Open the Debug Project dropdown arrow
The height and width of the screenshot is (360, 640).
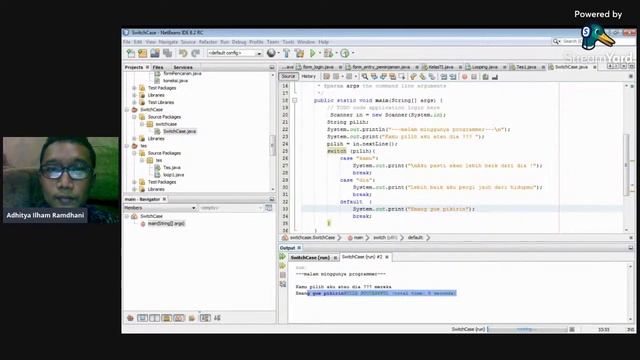[336, 53]
